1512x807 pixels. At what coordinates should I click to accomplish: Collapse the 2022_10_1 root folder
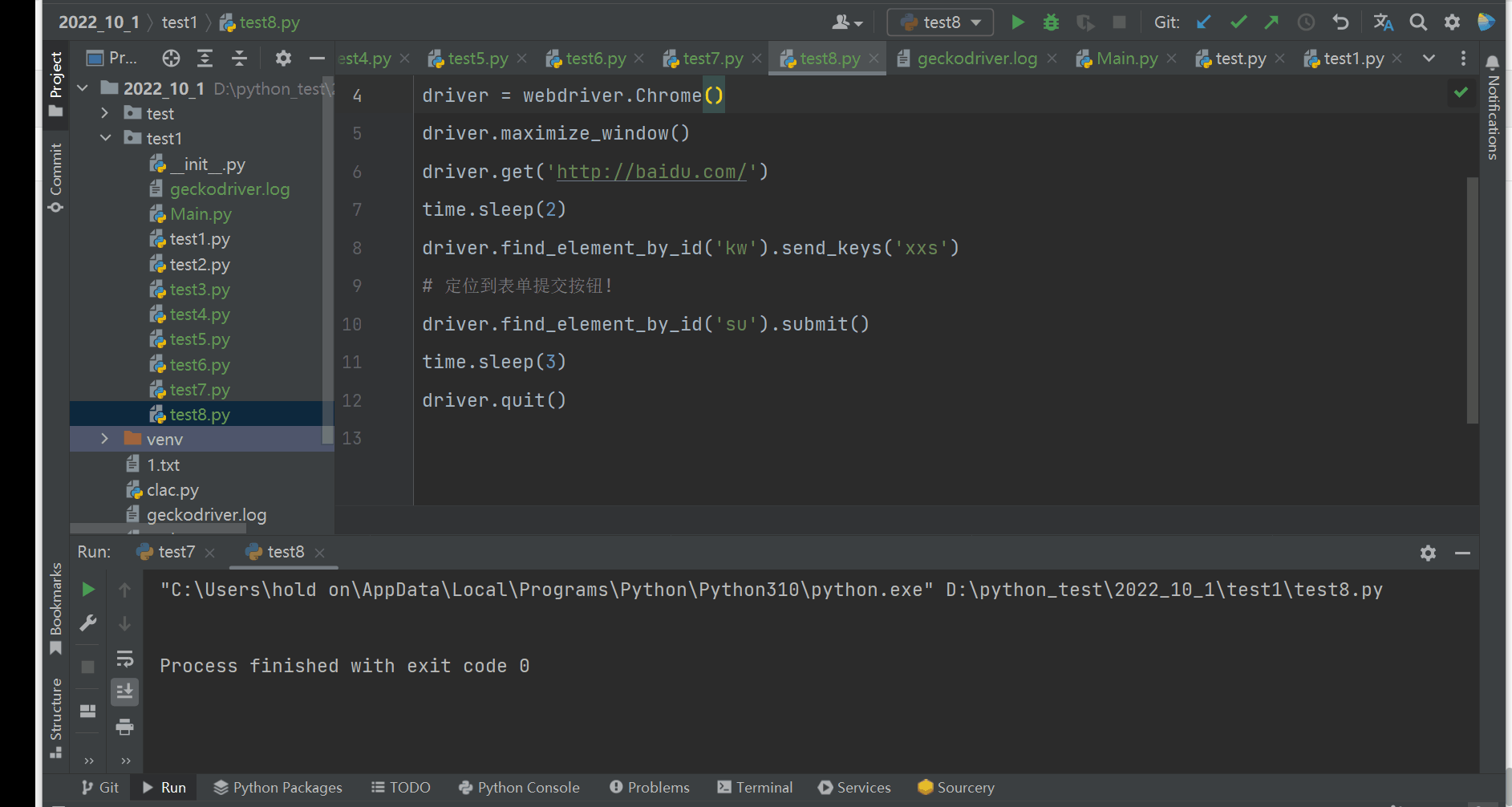pos(83,88)
